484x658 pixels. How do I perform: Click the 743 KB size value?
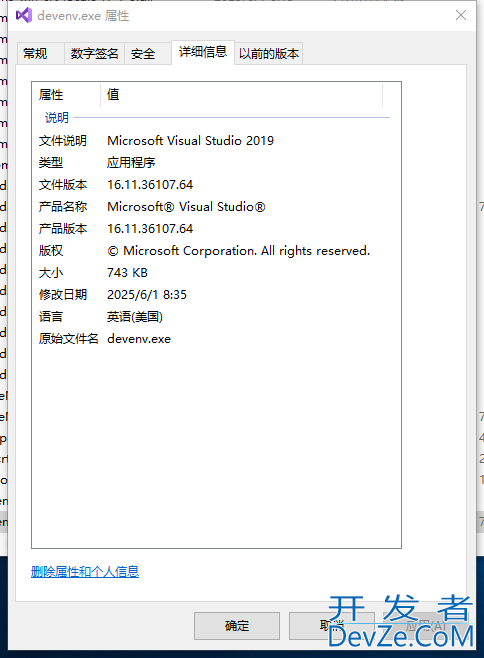pos(128,273)
